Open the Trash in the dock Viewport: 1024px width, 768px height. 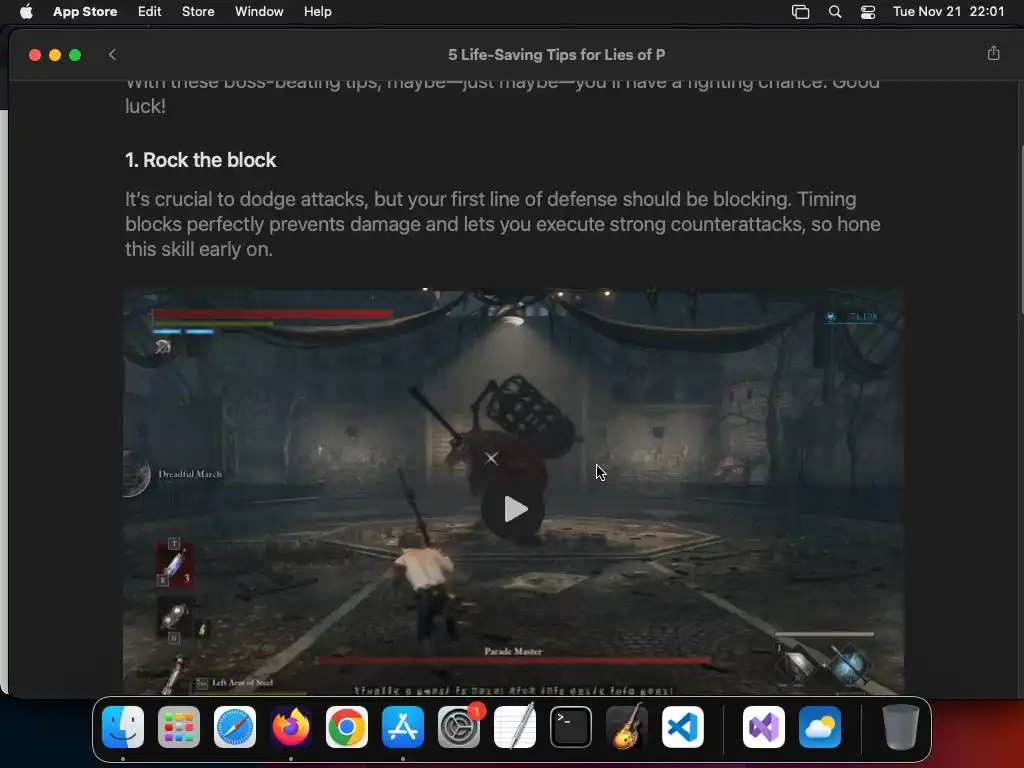point(901,726)
